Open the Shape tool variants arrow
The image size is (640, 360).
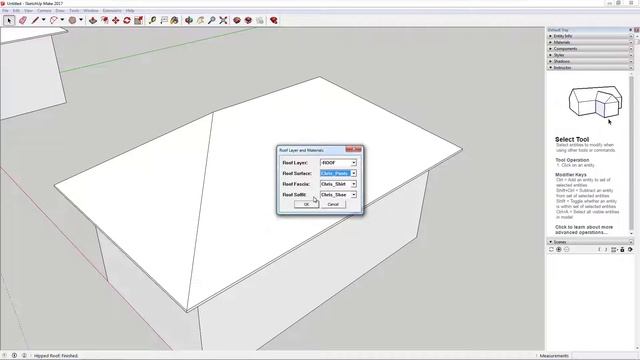pos(81,20)
